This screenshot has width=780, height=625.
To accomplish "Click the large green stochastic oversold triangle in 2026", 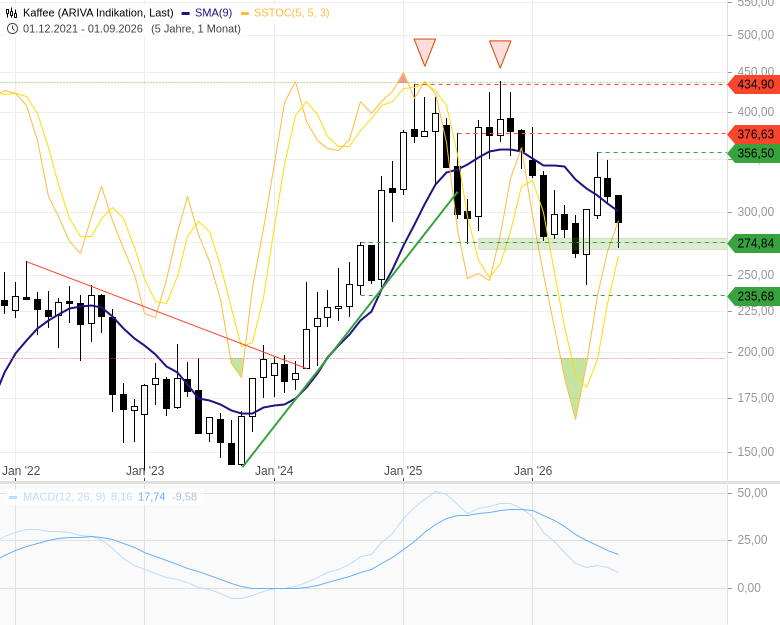I will point(575,388).
